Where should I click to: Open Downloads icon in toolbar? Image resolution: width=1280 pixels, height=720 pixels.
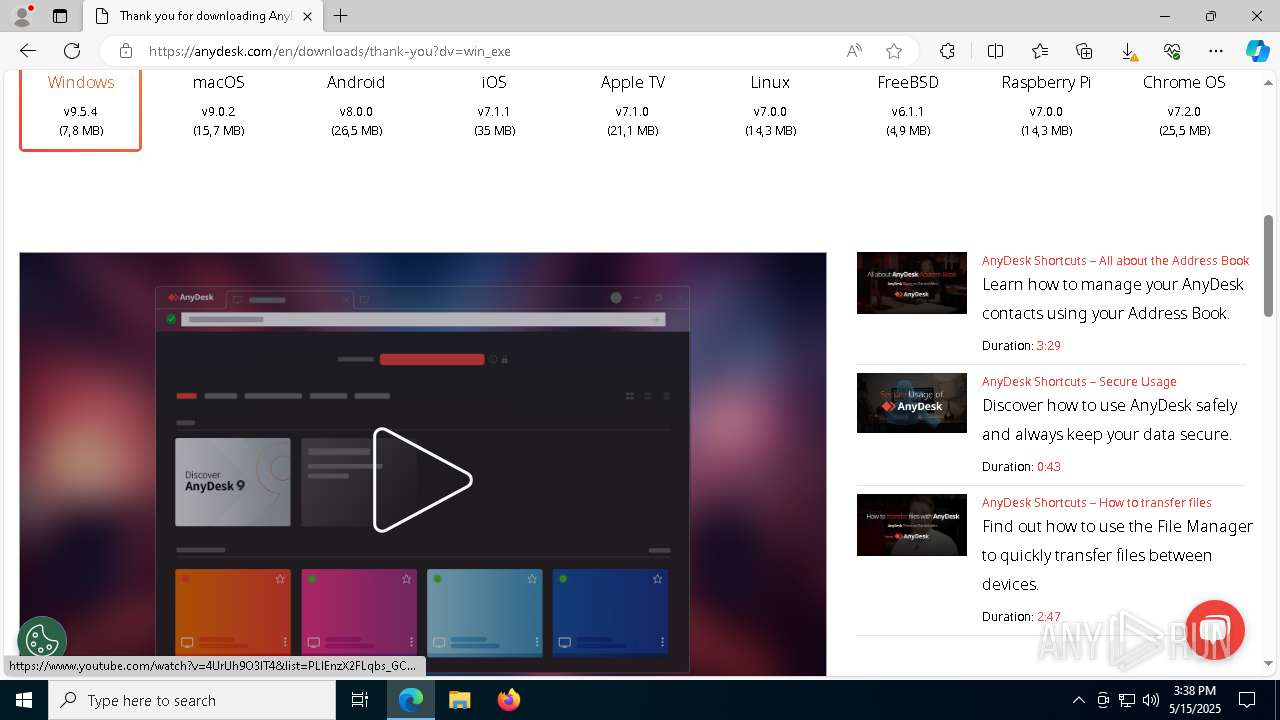click(x=1128, y=51)
